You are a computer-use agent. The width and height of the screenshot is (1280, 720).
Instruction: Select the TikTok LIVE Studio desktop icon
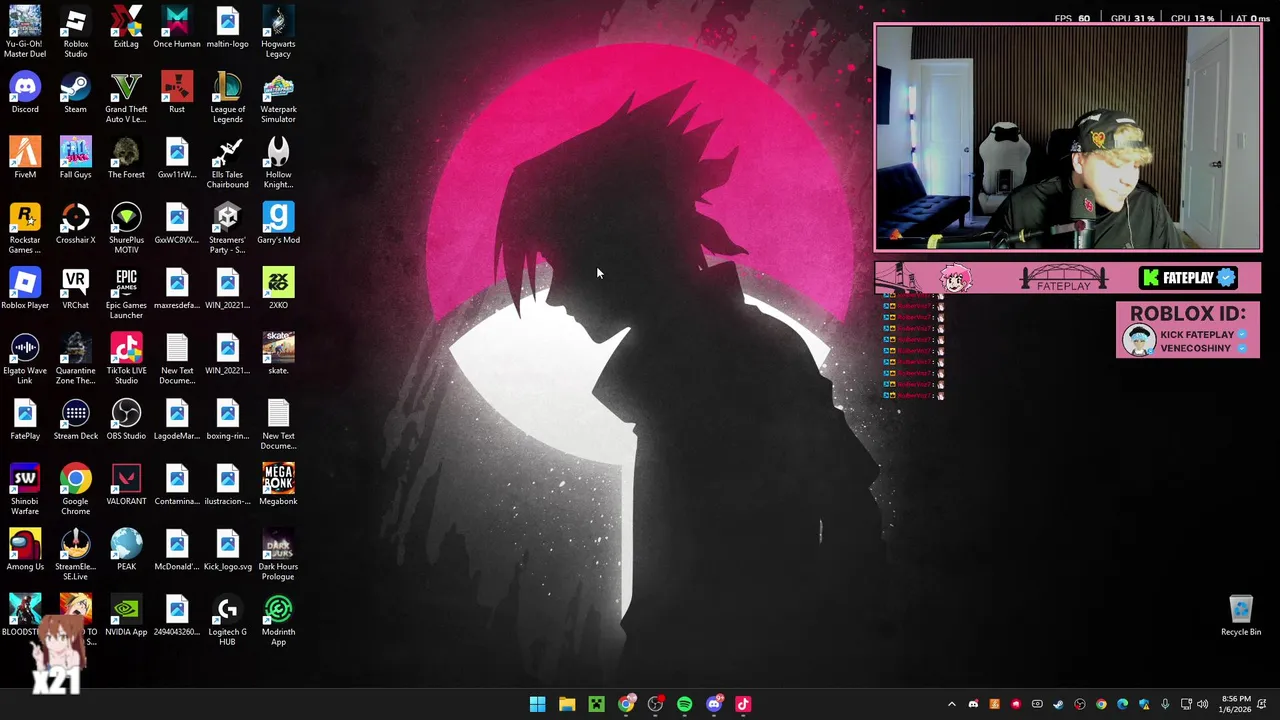point(126,358)
